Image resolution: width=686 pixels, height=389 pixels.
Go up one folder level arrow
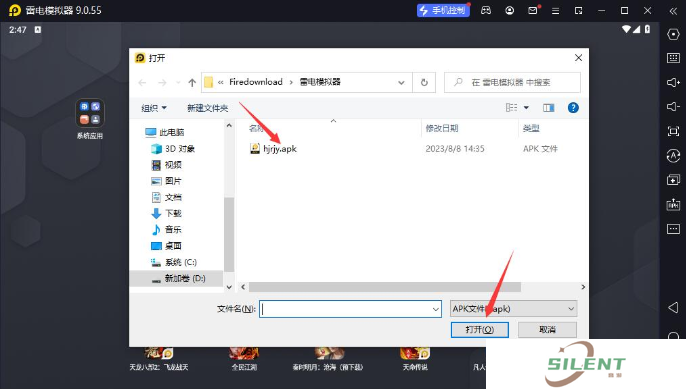192,82
